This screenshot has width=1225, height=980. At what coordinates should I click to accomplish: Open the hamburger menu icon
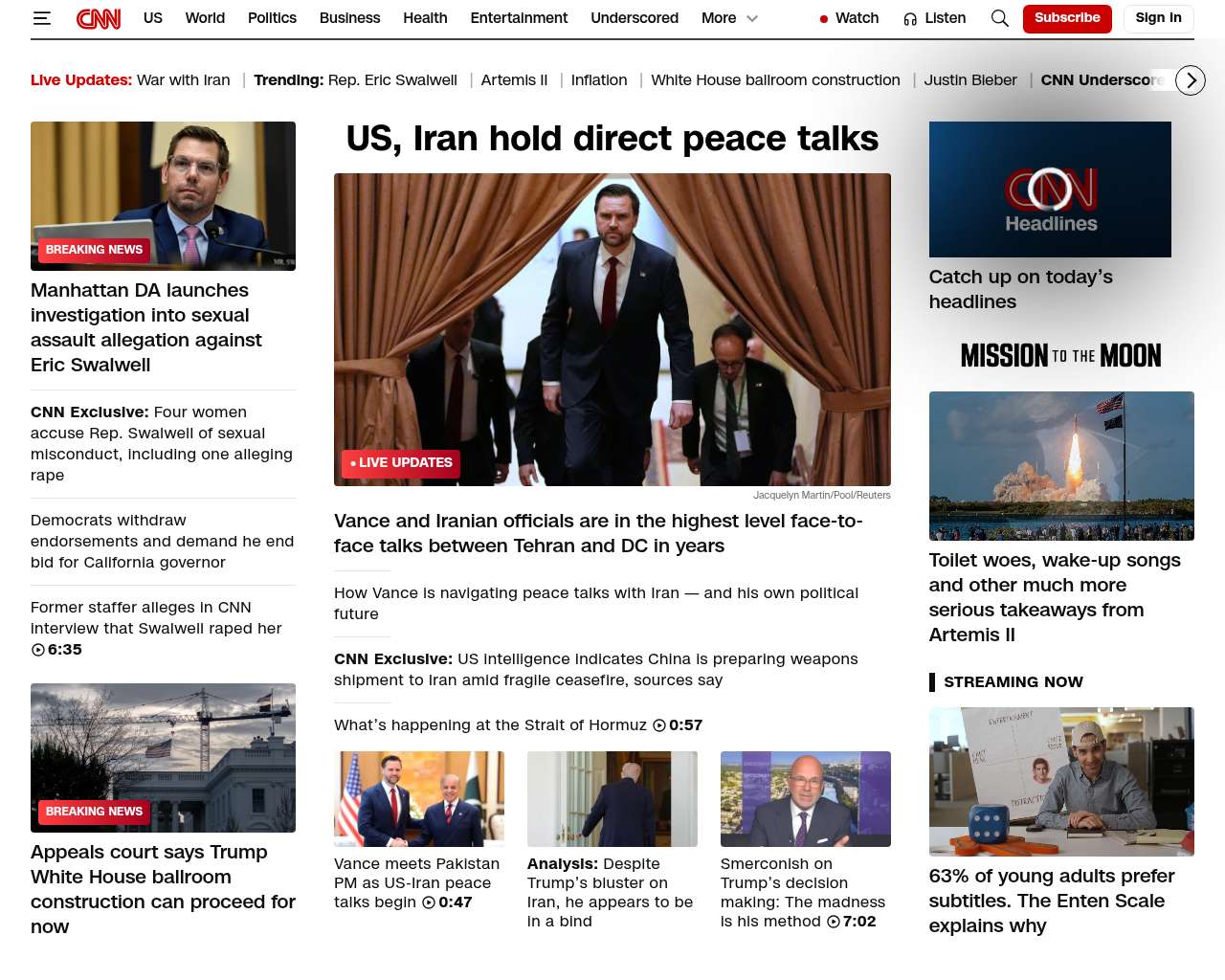[x=41, y=18]
